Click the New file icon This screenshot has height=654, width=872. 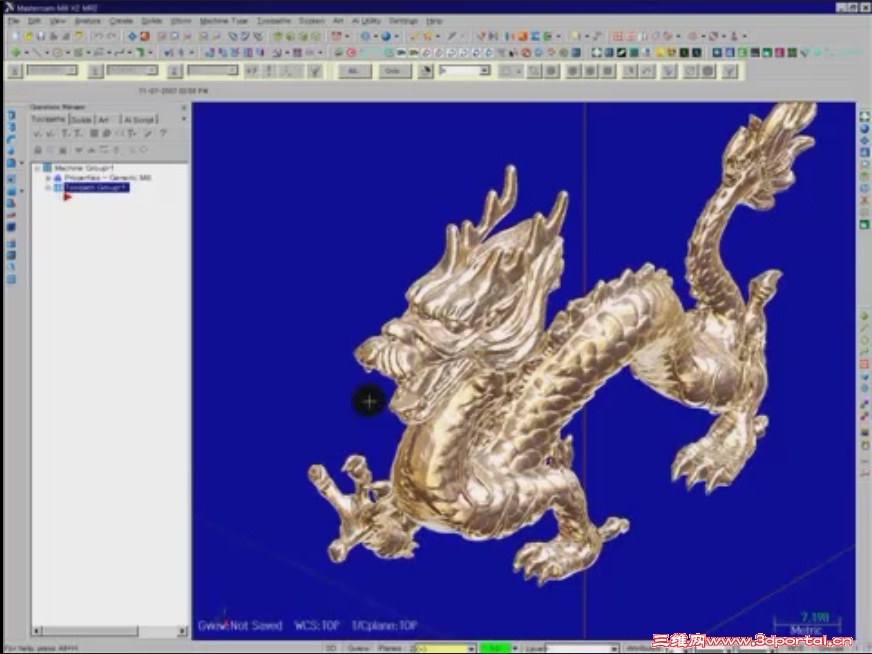pos(15,36)
